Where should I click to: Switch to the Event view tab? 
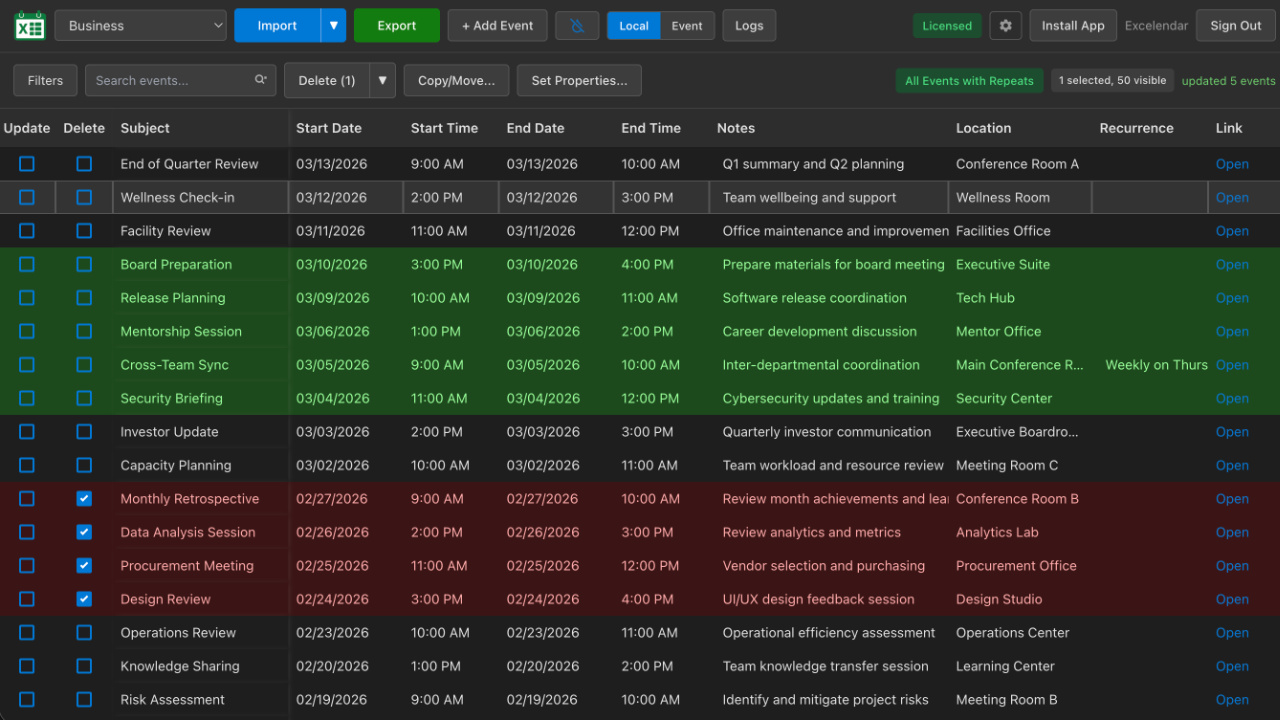point(687,26)
